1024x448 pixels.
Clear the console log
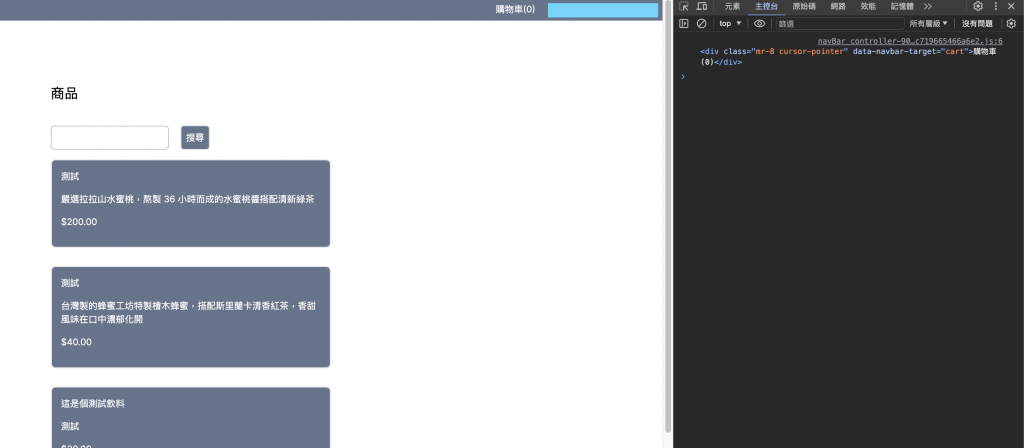701,24
